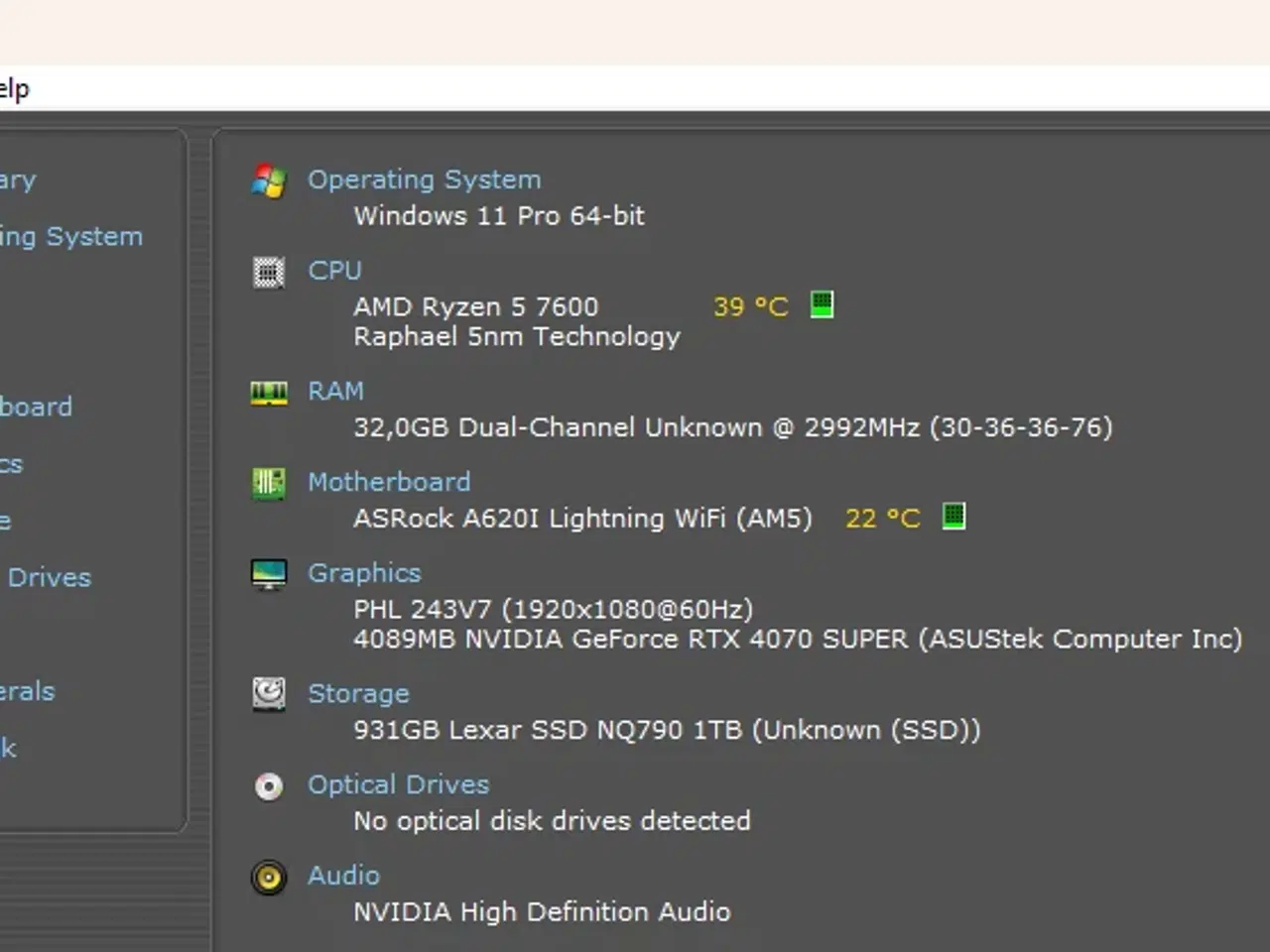Select Motherboard in the sidebar

point(36,407)
